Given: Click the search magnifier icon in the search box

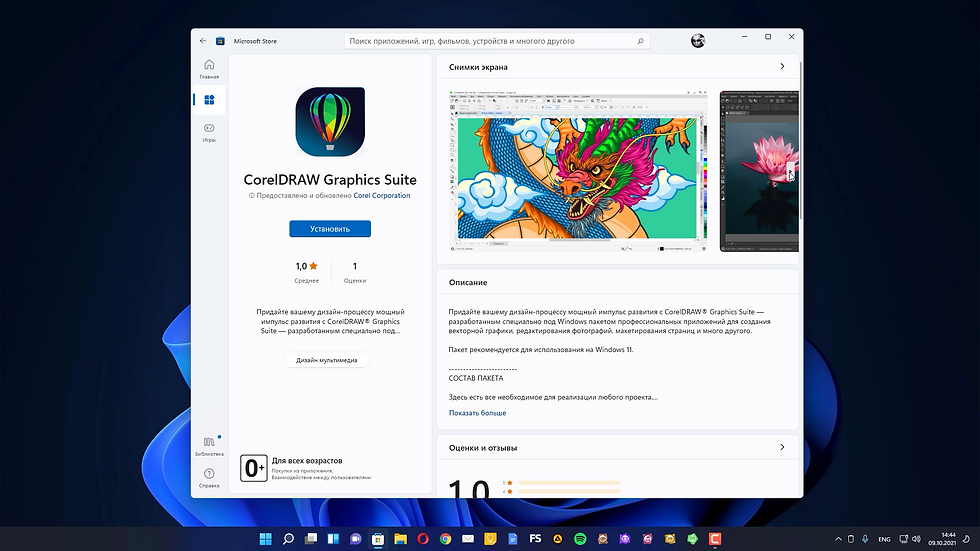Looking at the screenshot, I should (640, 41).
